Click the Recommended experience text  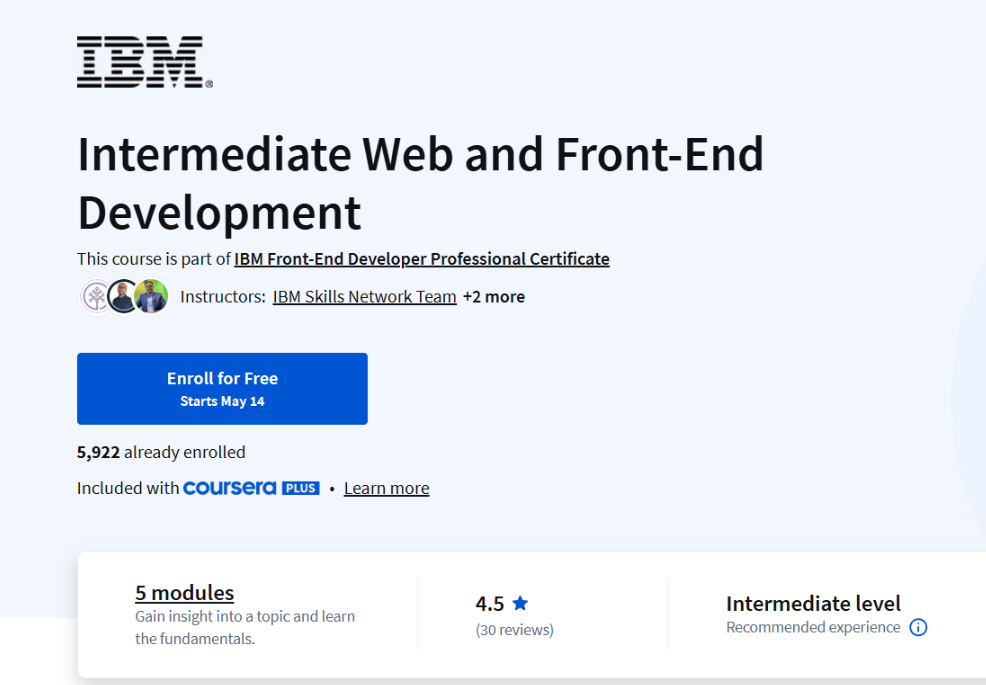pyautogui.click(x=812, y=628)
